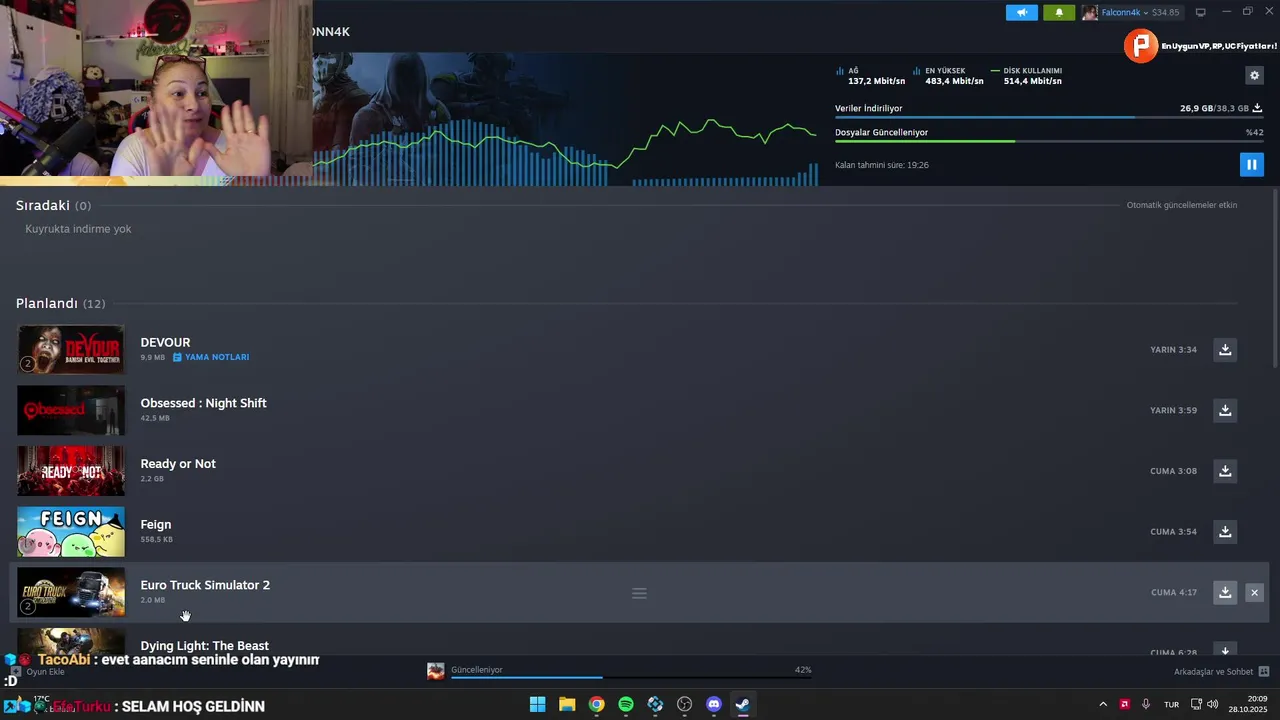Click the AĞ 137,2 Mbit/sn stat
Image resolution: width=1280 pixels, height=720 pixels.
870,76
